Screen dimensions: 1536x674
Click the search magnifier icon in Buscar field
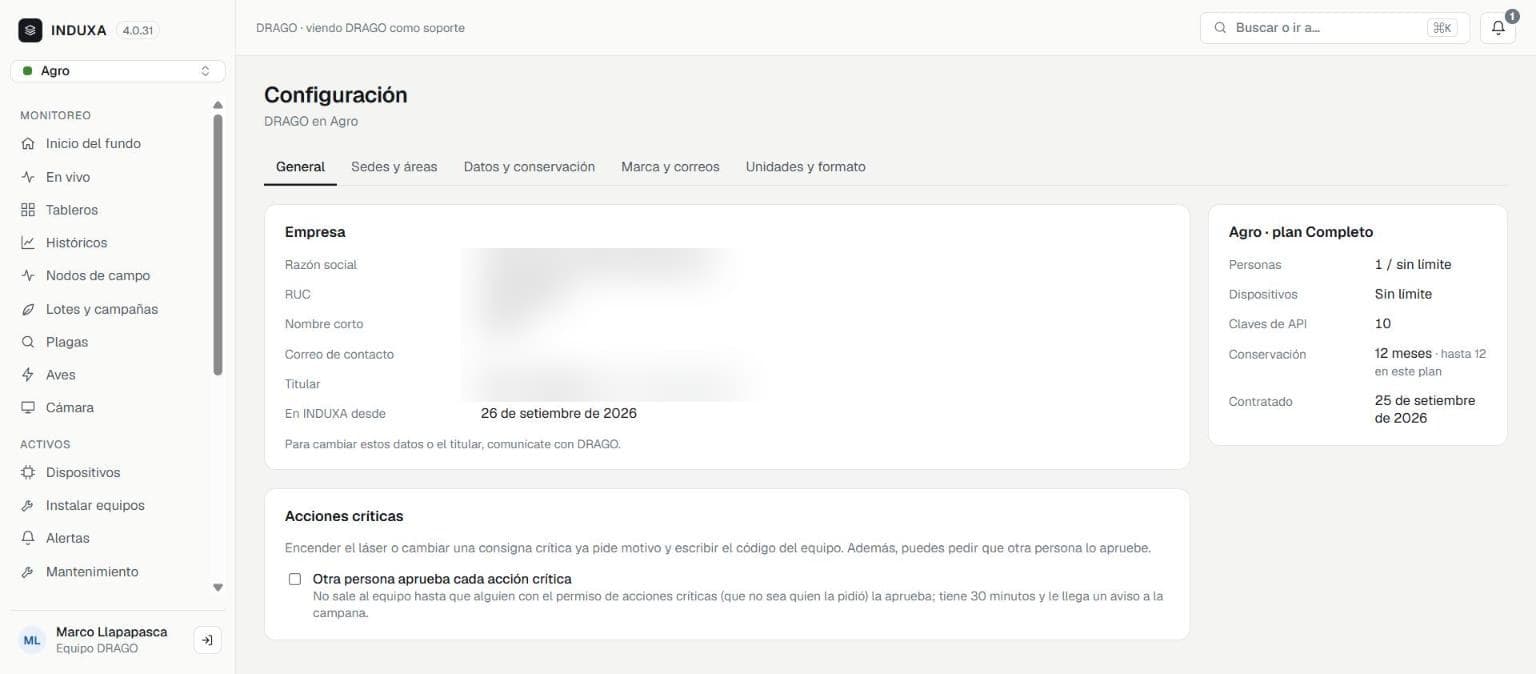(1220, 28)
